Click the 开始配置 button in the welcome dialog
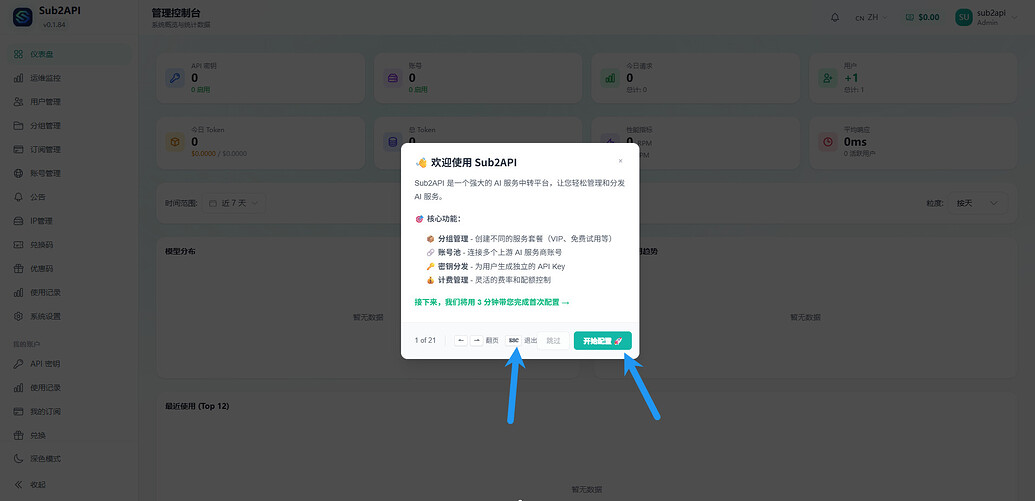Image resolution: width=1035 pixels, height=501 pixels. point(603,341)
